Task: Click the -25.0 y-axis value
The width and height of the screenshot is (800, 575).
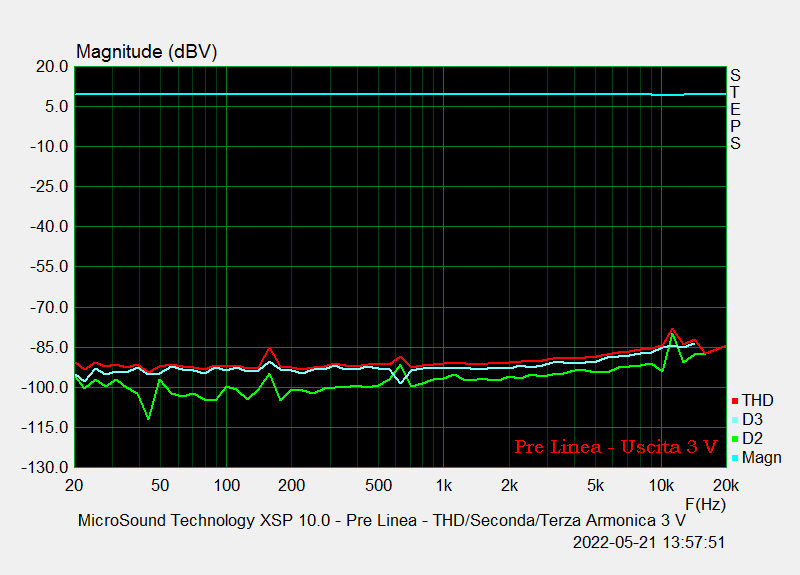Action: pos(49,187)
